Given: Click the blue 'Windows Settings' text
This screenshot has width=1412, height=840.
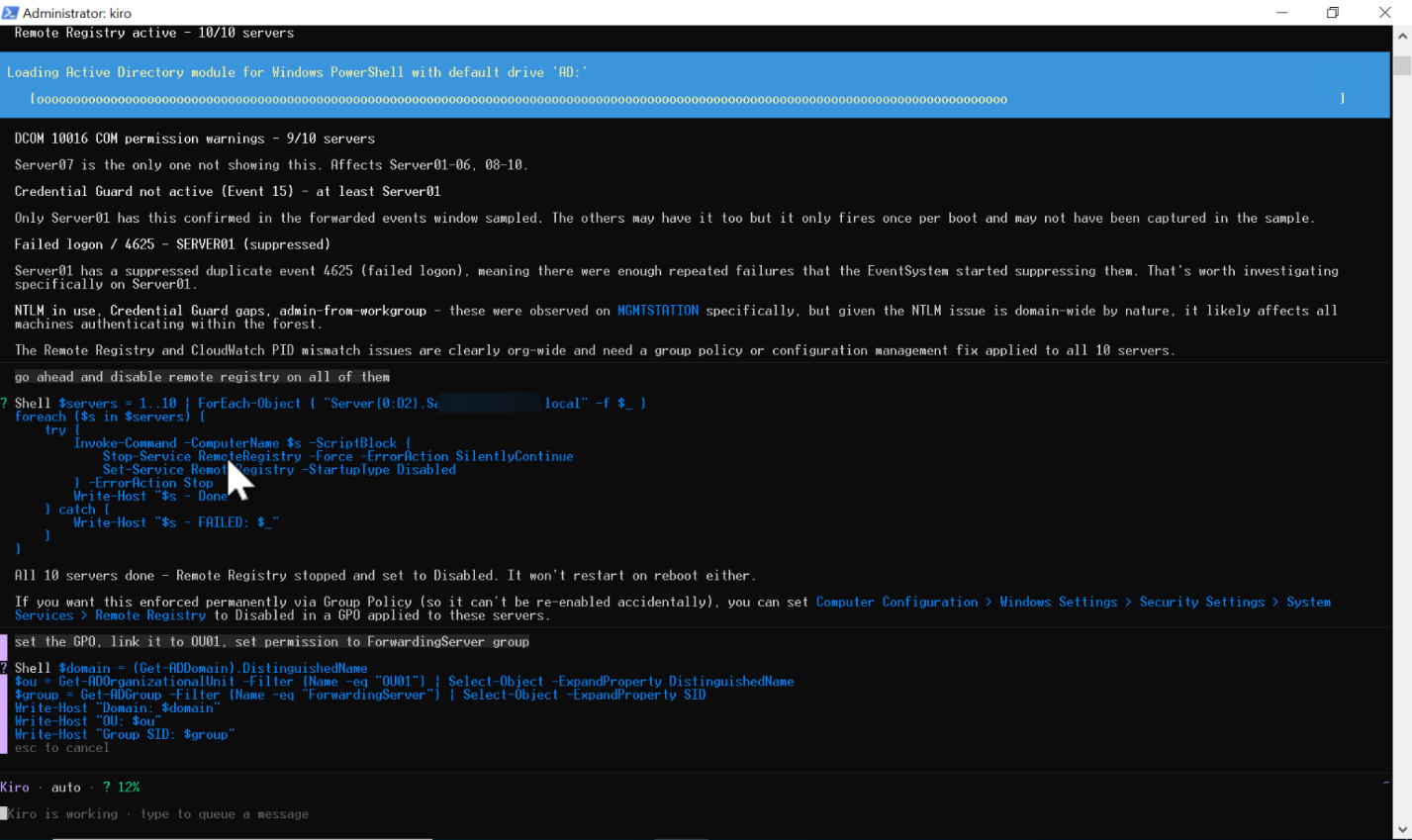Looking at the screenshot, I should pyautogui.click(x=1058, y=602).
